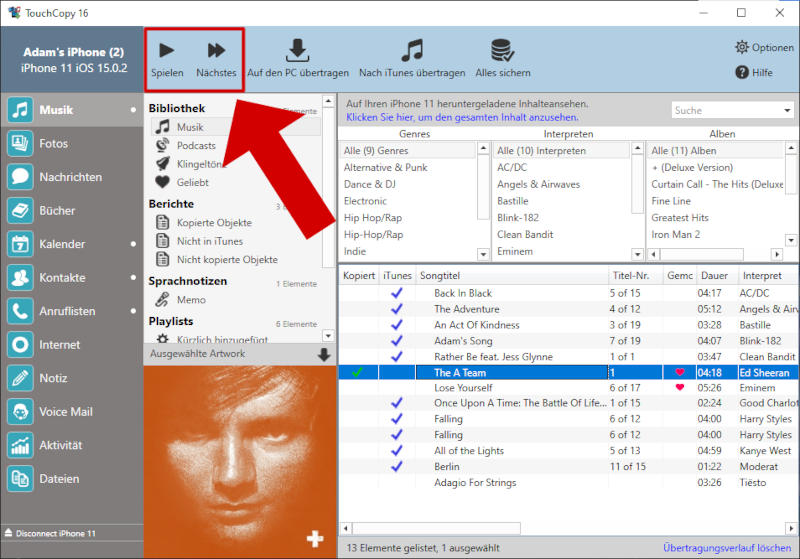Open the Suche dropdown arrow
The width and height of the screenshot is (800, 559).
click(787, 110)
